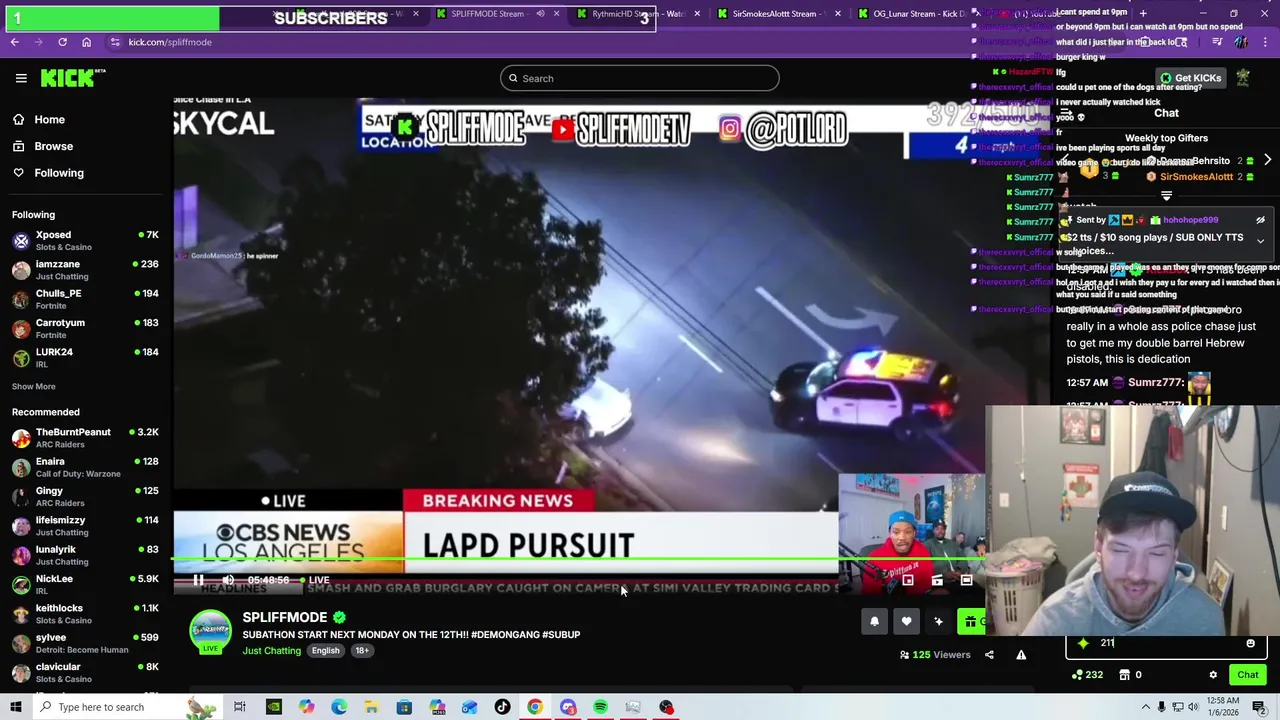Screen dimensions: 1280x720
Task: Focus the Kick search field
Action: coord(639,78)
